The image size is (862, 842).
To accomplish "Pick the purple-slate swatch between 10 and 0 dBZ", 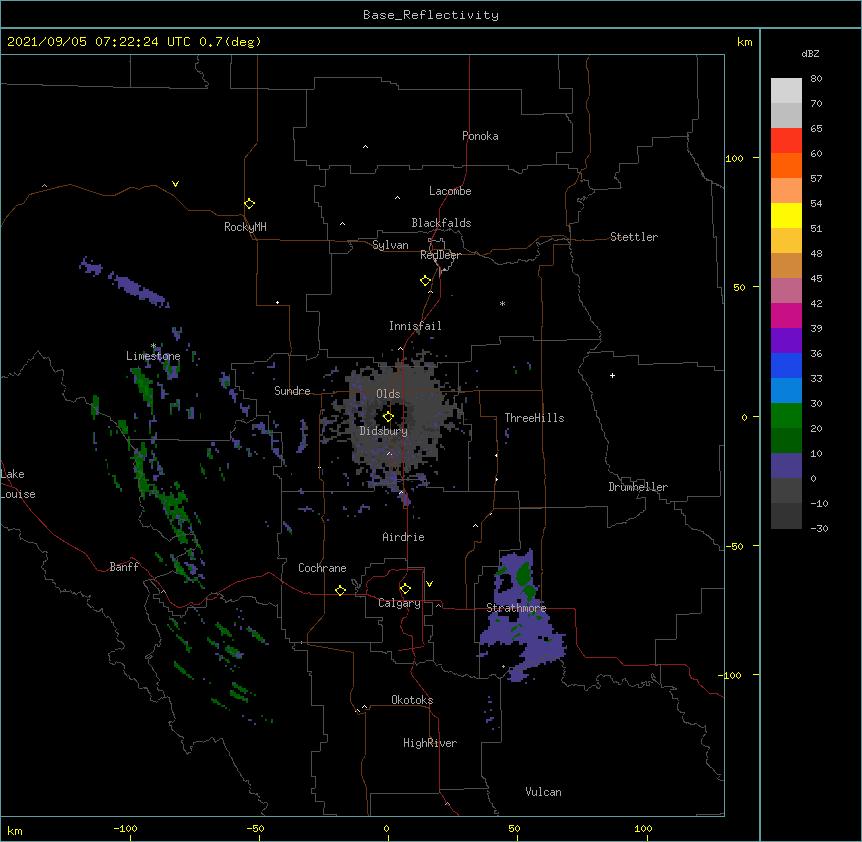I will (x=786, y=466).
